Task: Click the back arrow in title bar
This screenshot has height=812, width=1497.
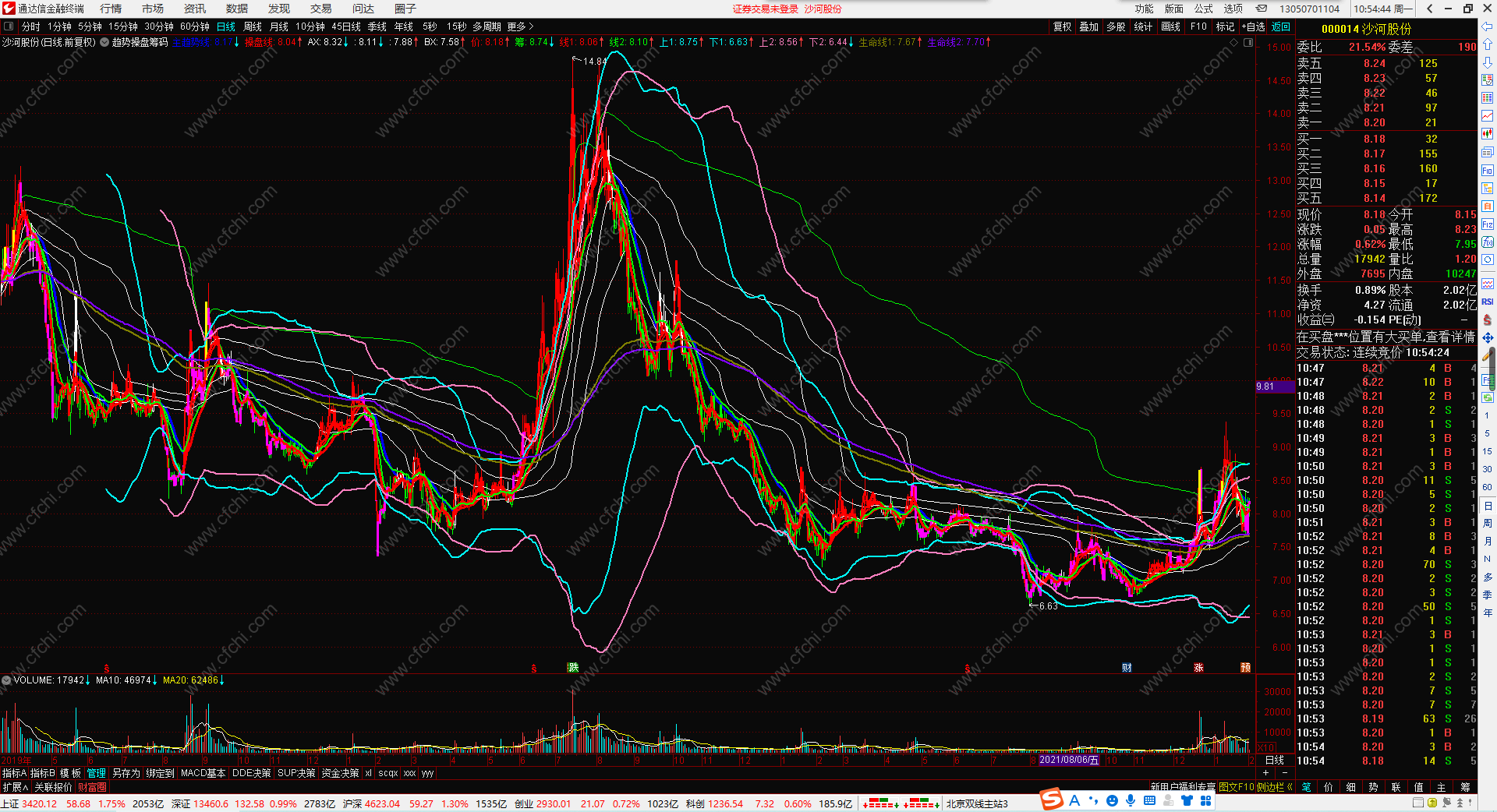Action: (x=1430, y=9)
